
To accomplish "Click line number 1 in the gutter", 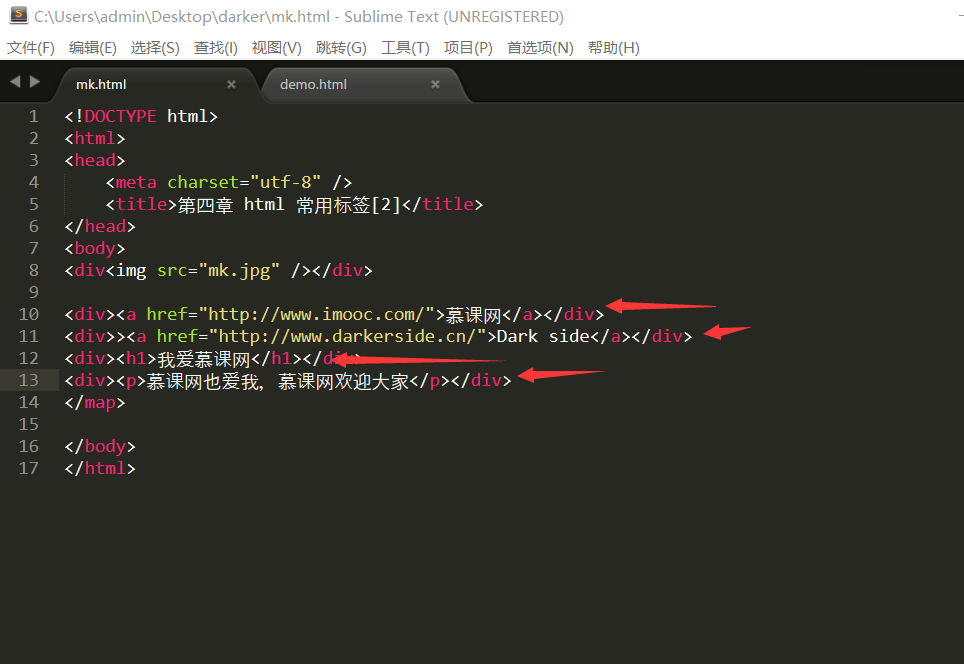I will (34, 116).
